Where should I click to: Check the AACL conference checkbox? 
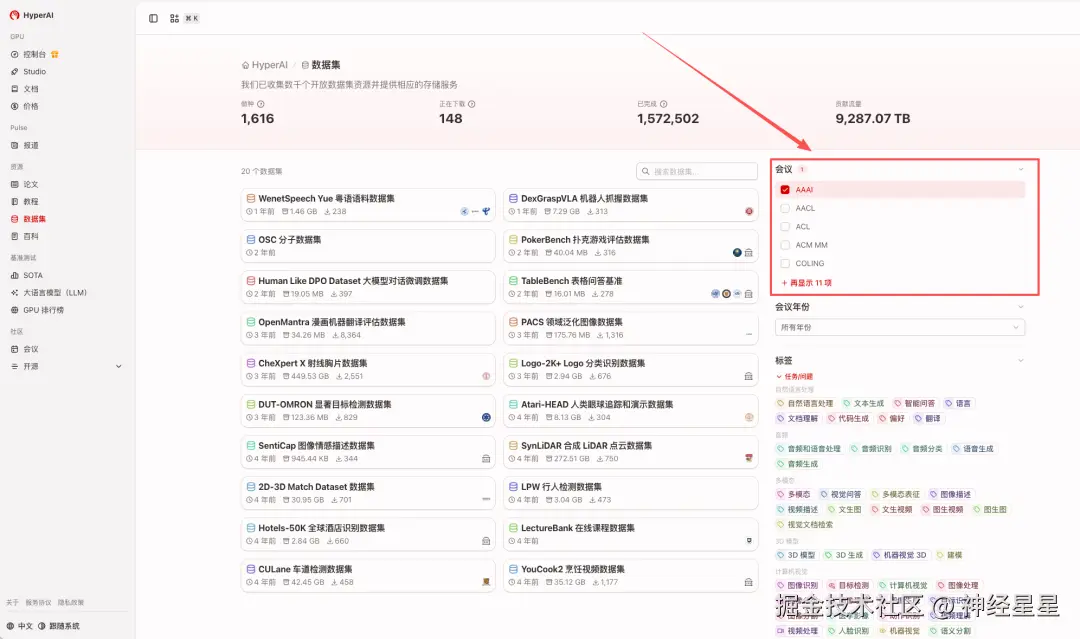click(785, 208)
